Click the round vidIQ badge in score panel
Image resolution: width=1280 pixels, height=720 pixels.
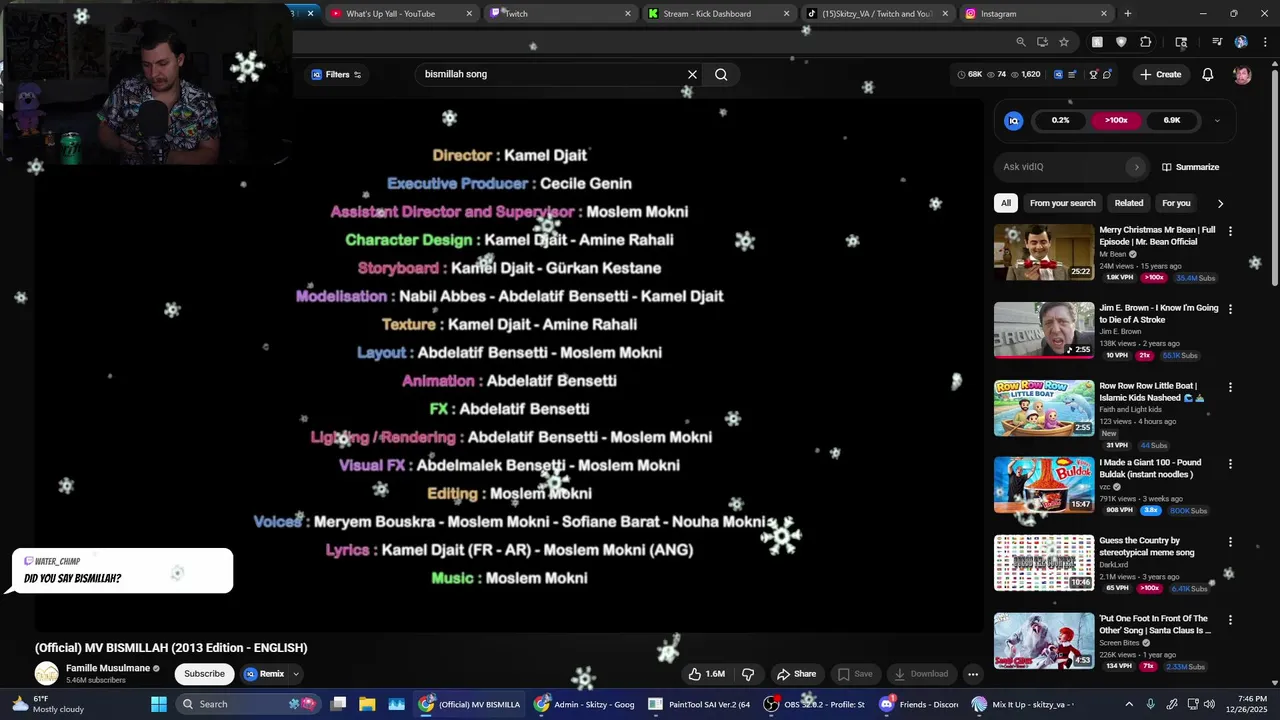coord(1013,120)
